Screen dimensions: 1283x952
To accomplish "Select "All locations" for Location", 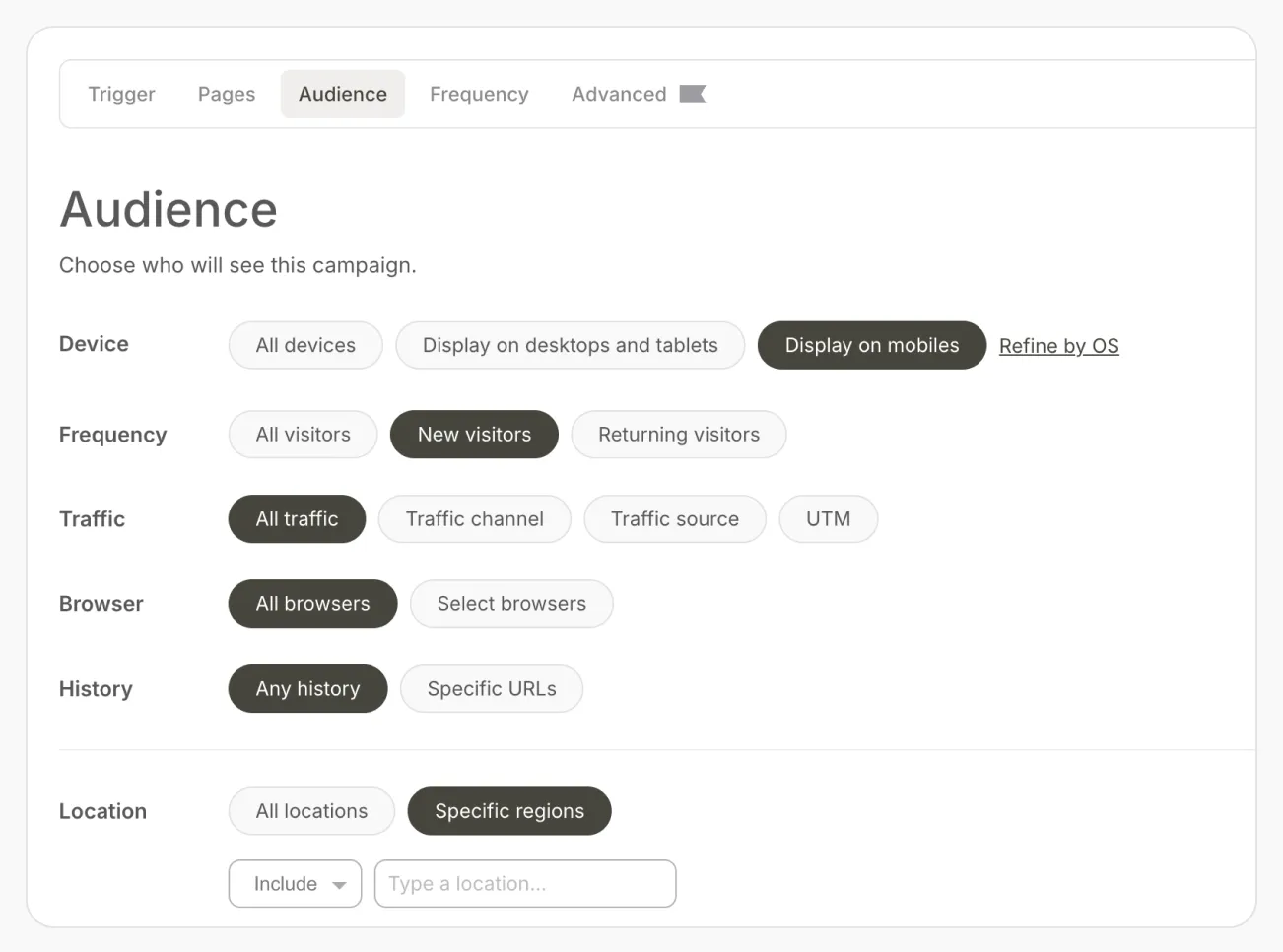I will pyautogui.click(x=310, y=810).
